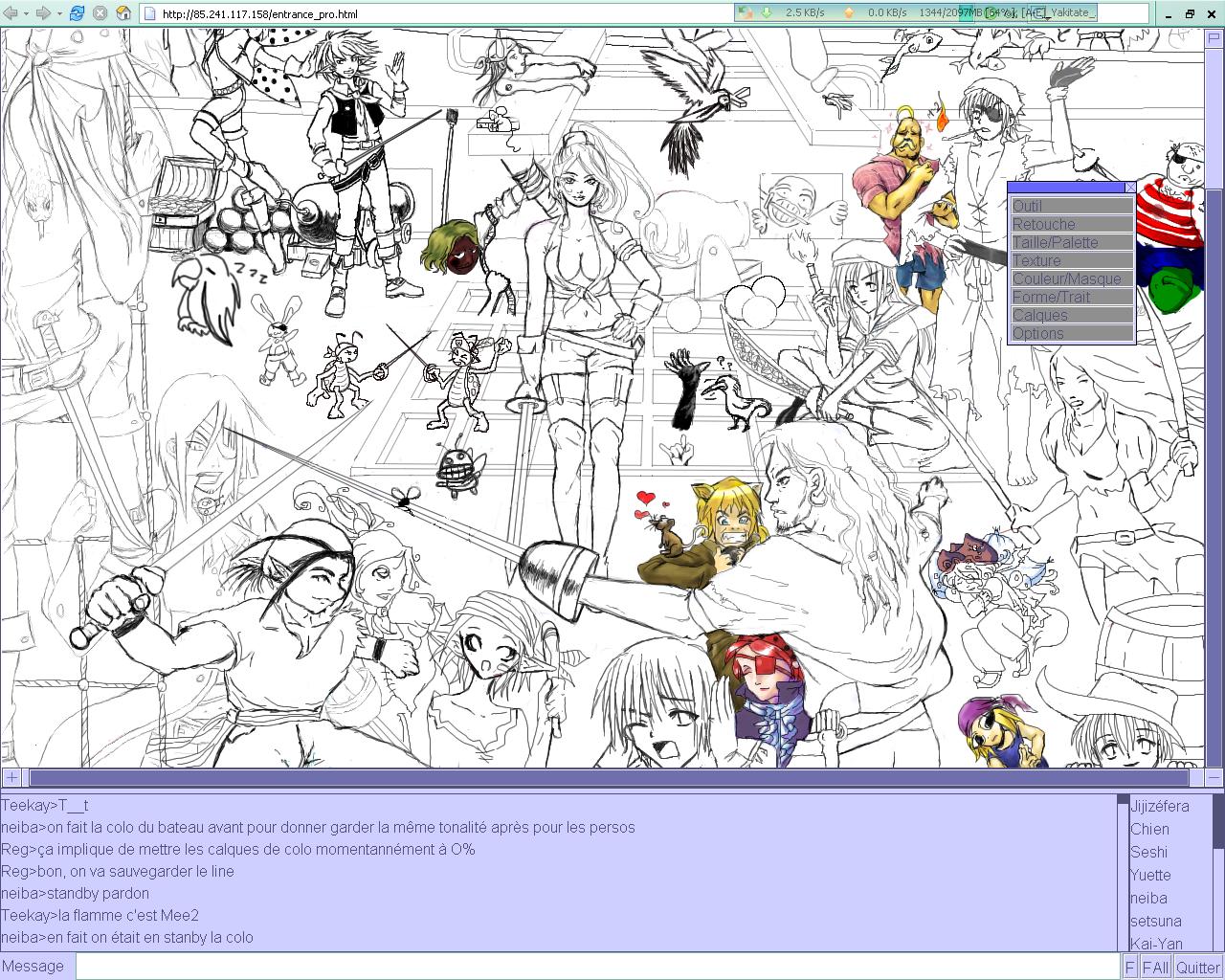This screenshot has width=1225, height=980.
Task: Click the chat log scrollbar
Action: point(1123,873)
